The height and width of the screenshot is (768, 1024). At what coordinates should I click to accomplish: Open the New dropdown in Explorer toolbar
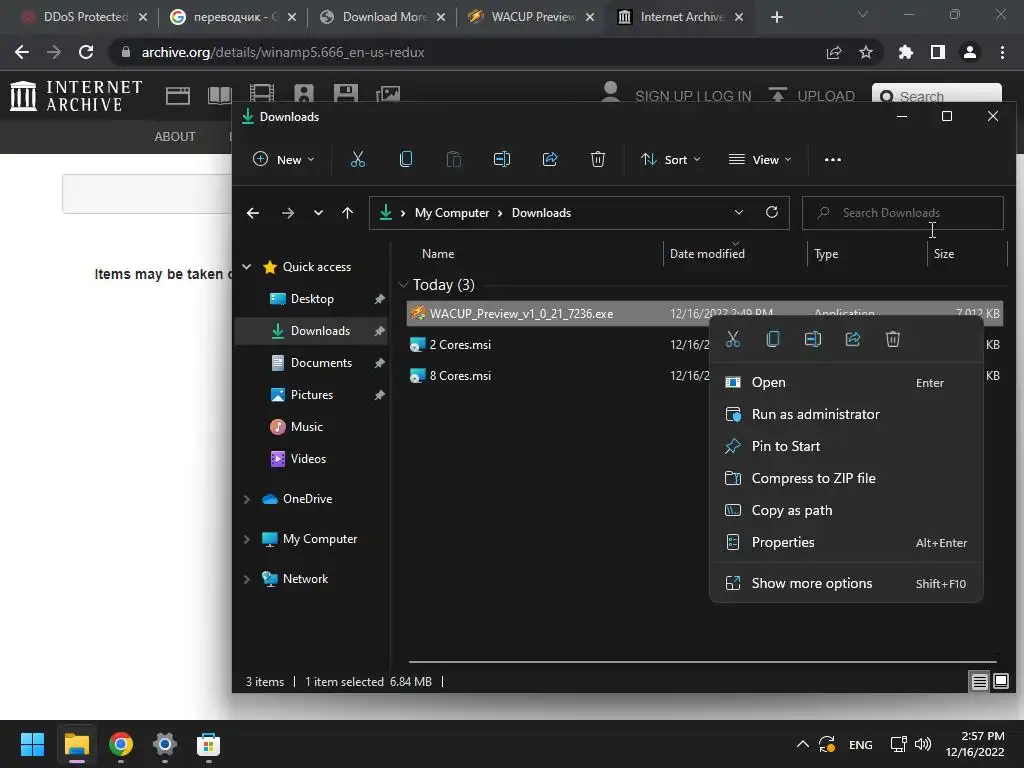(x=283, y=159)
